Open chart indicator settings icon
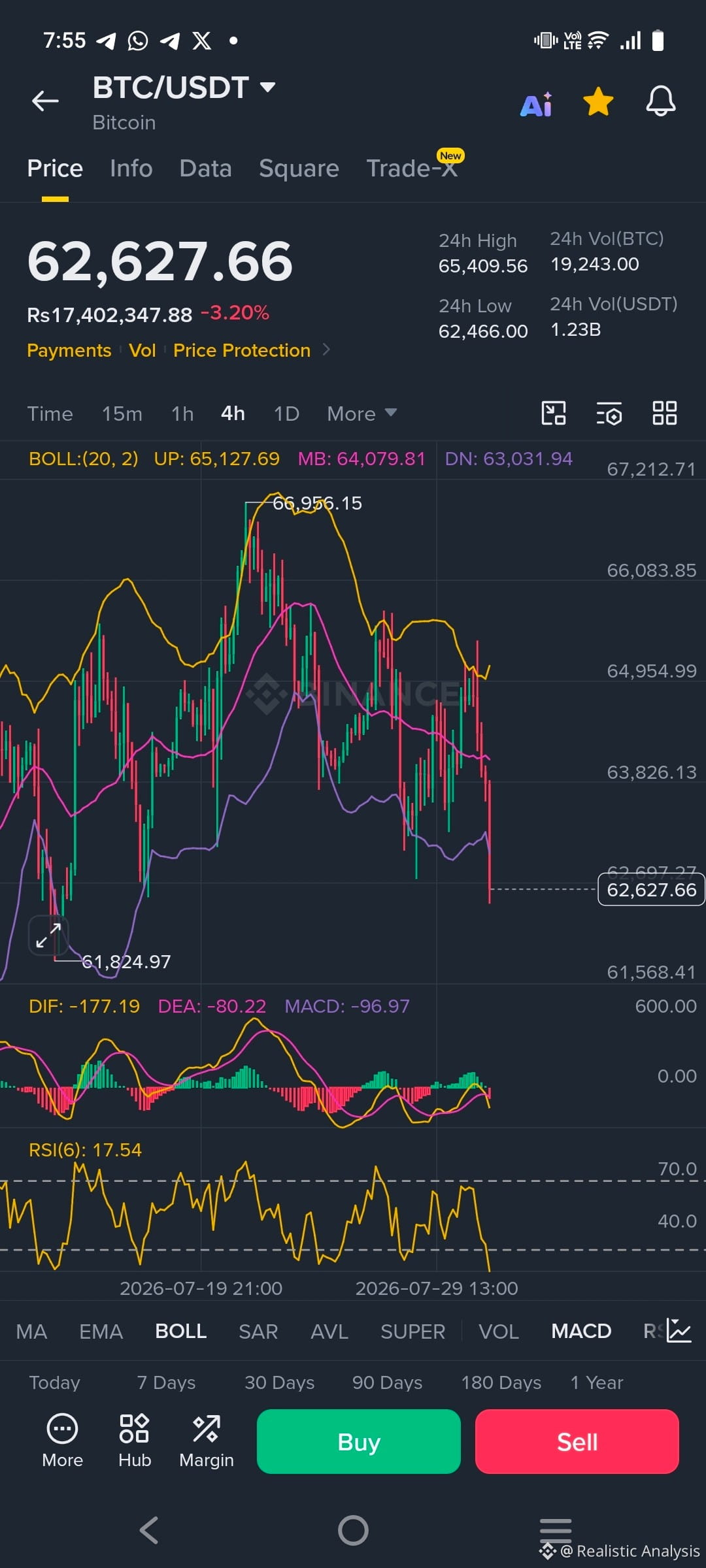This screenshot has width=706, height=1568. (609, 414)
